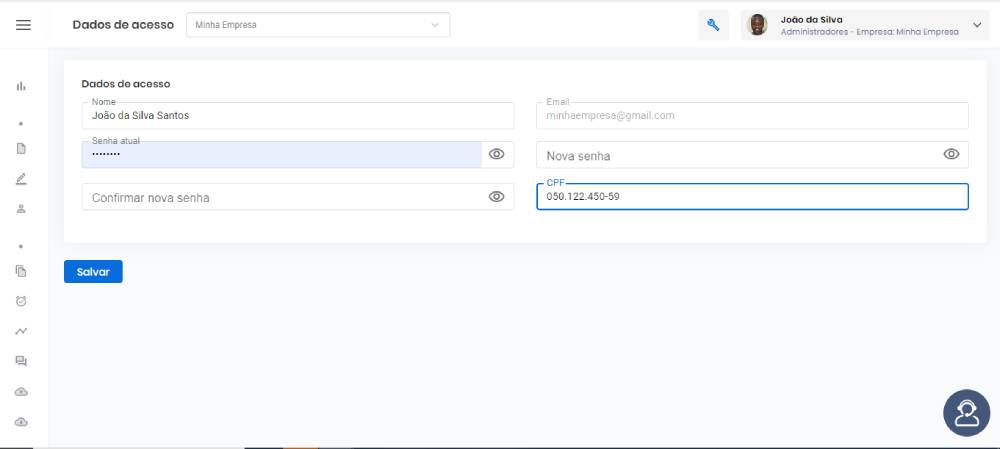The height and width of the screenshot is (449, 1000).
Task: Open the Minha Empresa company dropdown
Action: (x=318, y=25)
